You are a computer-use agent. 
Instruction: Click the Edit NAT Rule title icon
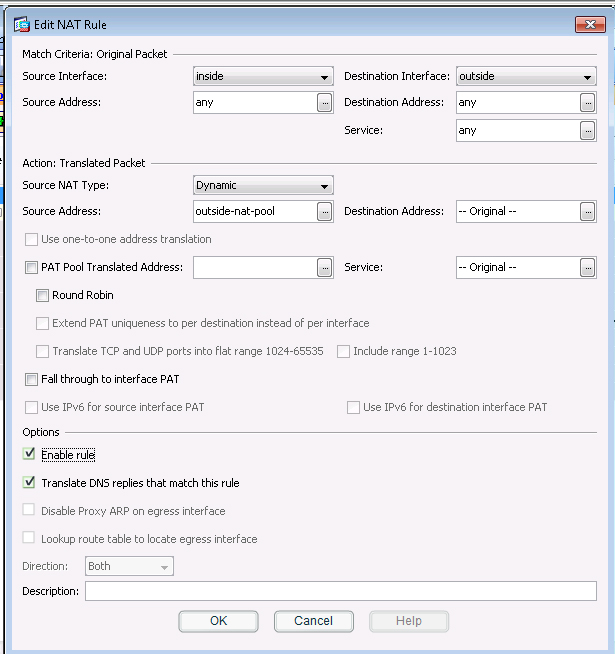21,24
